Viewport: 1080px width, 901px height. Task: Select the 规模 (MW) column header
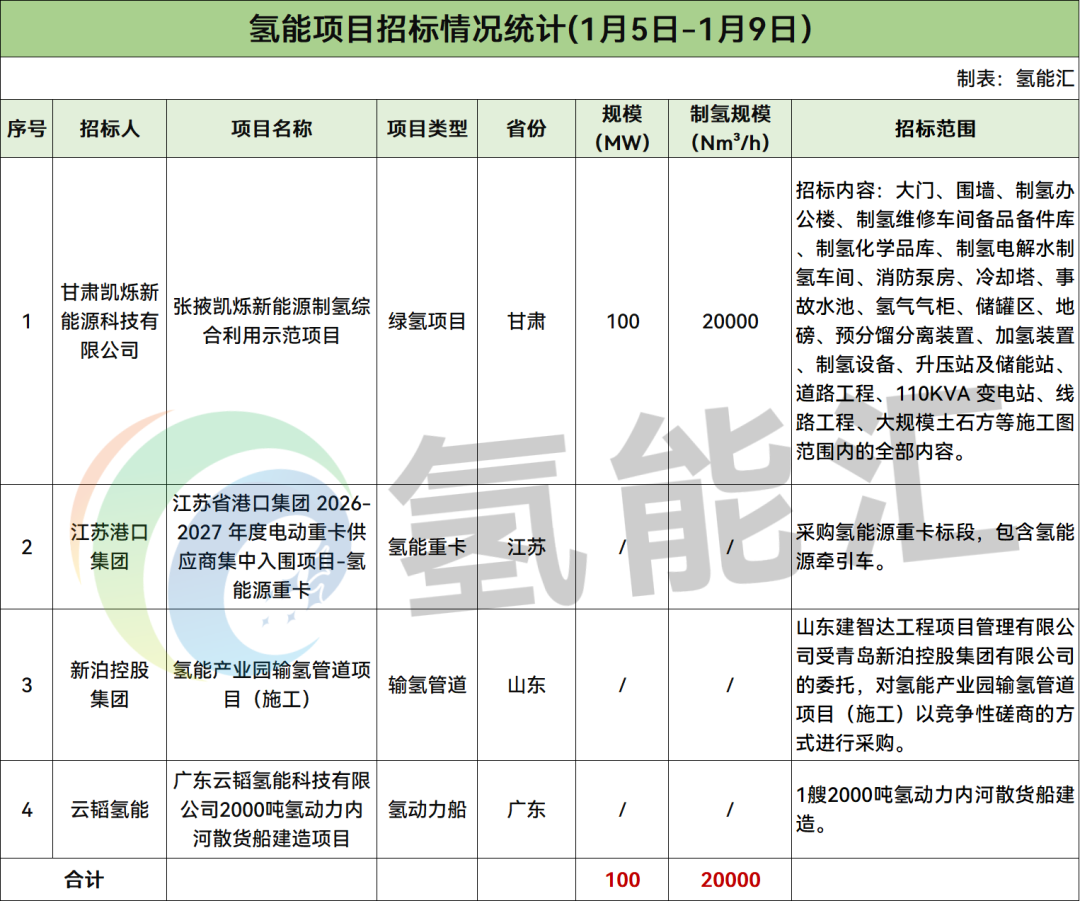622,129
